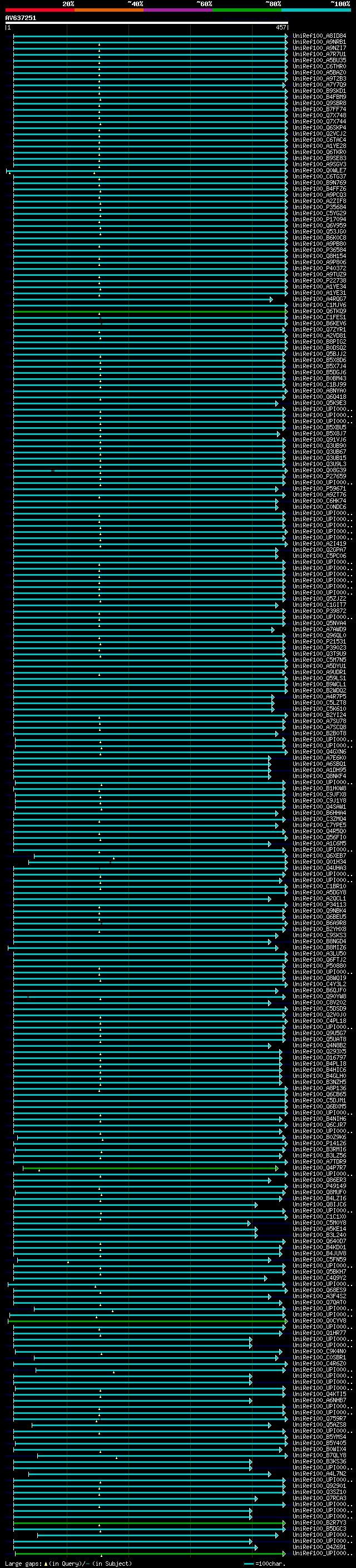The height and width of the screenshot is (1568, 356).
Task: Select the UniRef100_C5DSD9 label
Action: [319, 1008]
